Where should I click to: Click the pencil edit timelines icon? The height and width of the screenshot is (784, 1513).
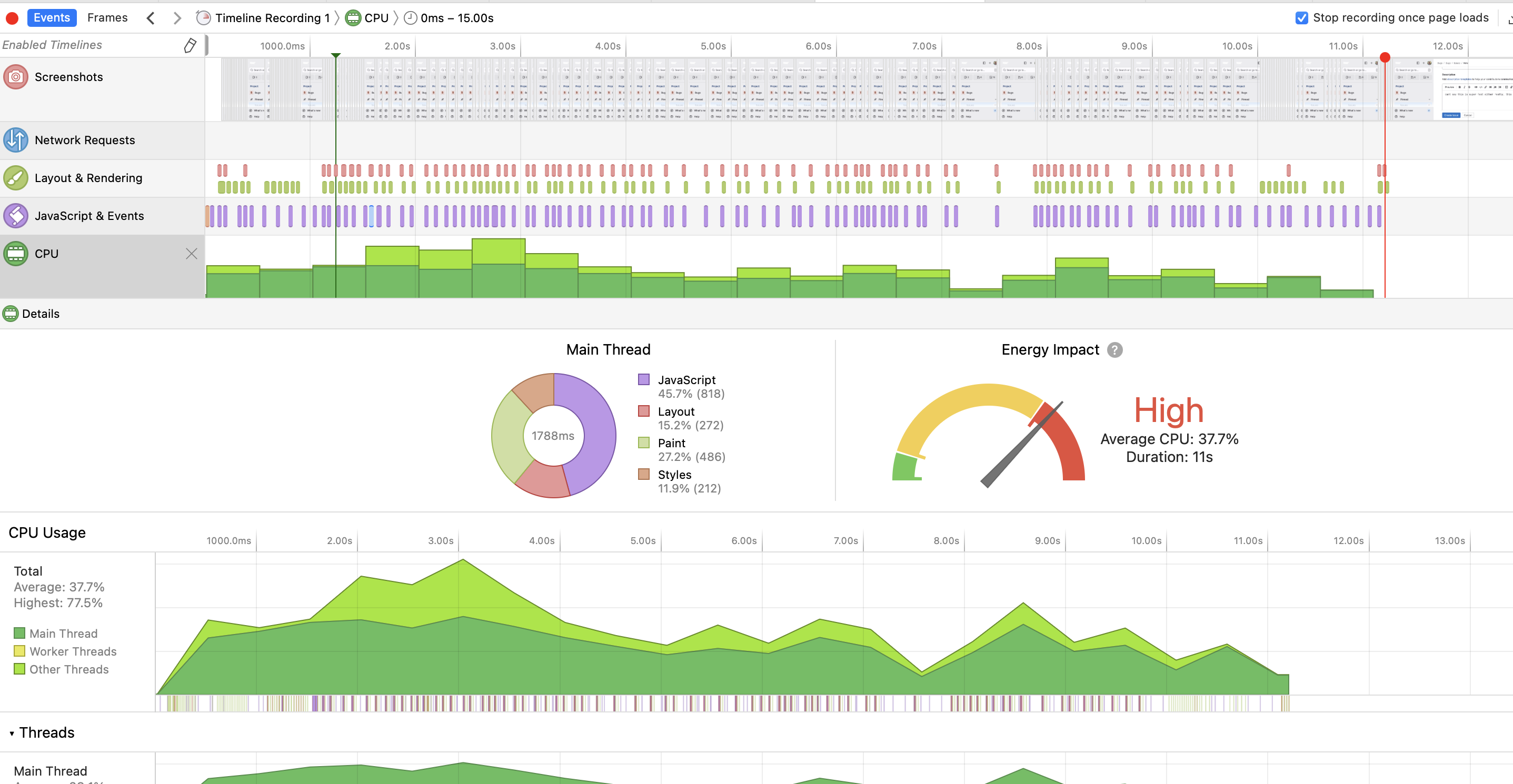(190, 45)
